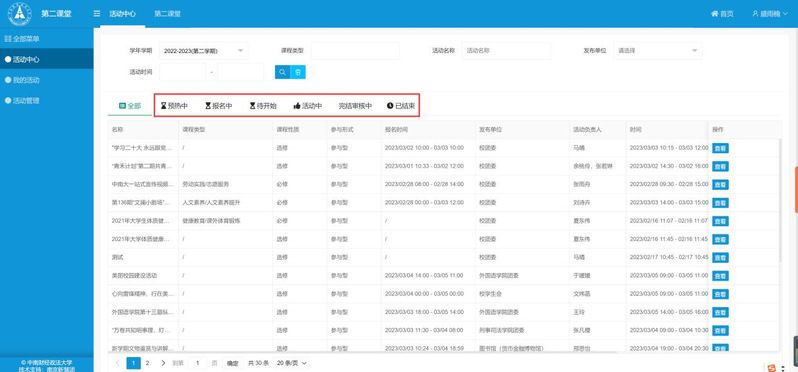The width and height of the screenshot is (798, 372).
Task: Open the 首页 home icon link
Action: click(722, 14)
